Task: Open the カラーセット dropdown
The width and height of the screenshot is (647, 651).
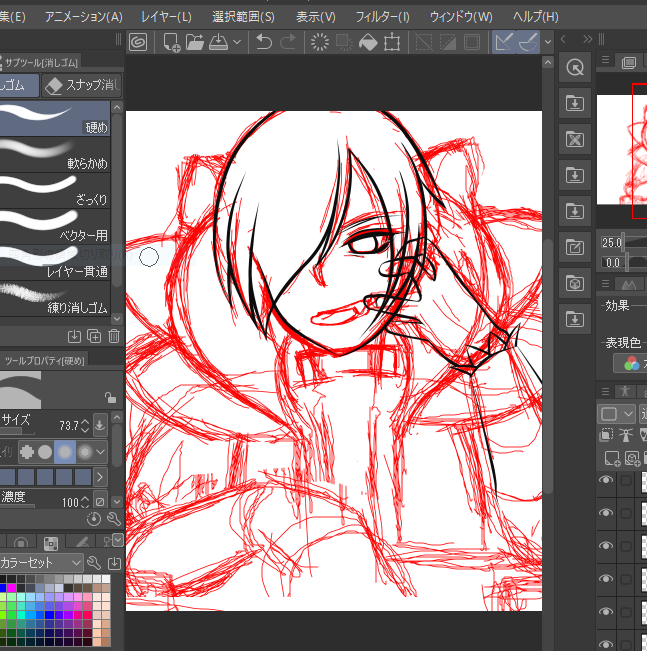Action: 40,563
